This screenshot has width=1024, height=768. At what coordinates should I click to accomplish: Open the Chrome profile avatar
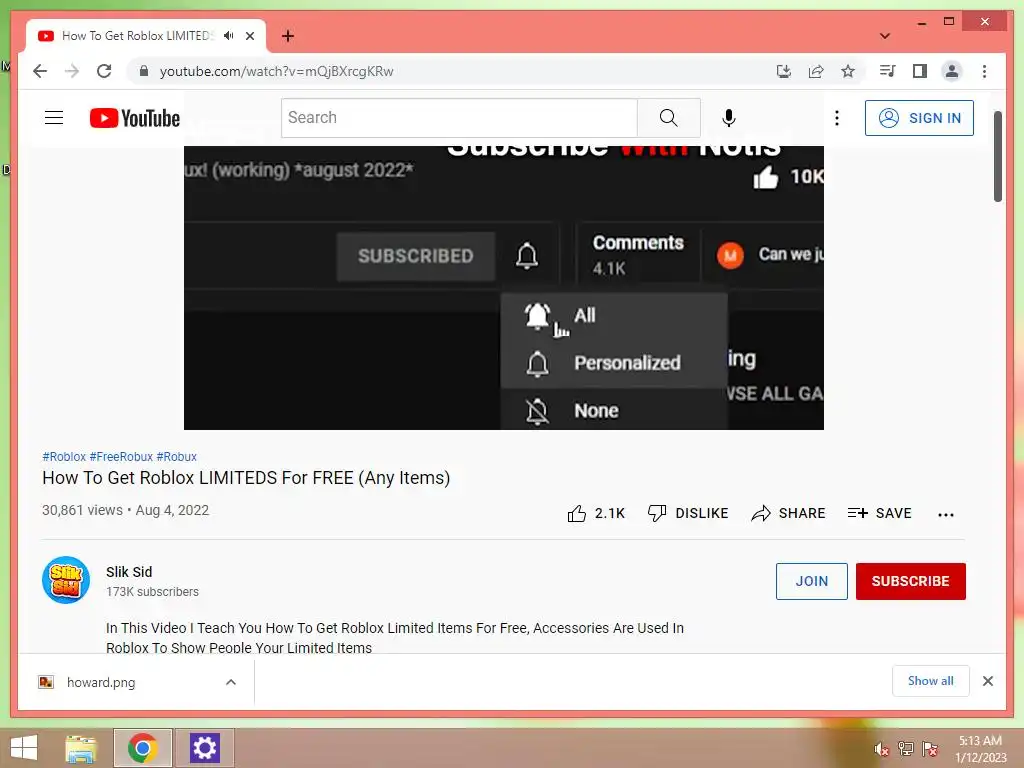[952, 71]
